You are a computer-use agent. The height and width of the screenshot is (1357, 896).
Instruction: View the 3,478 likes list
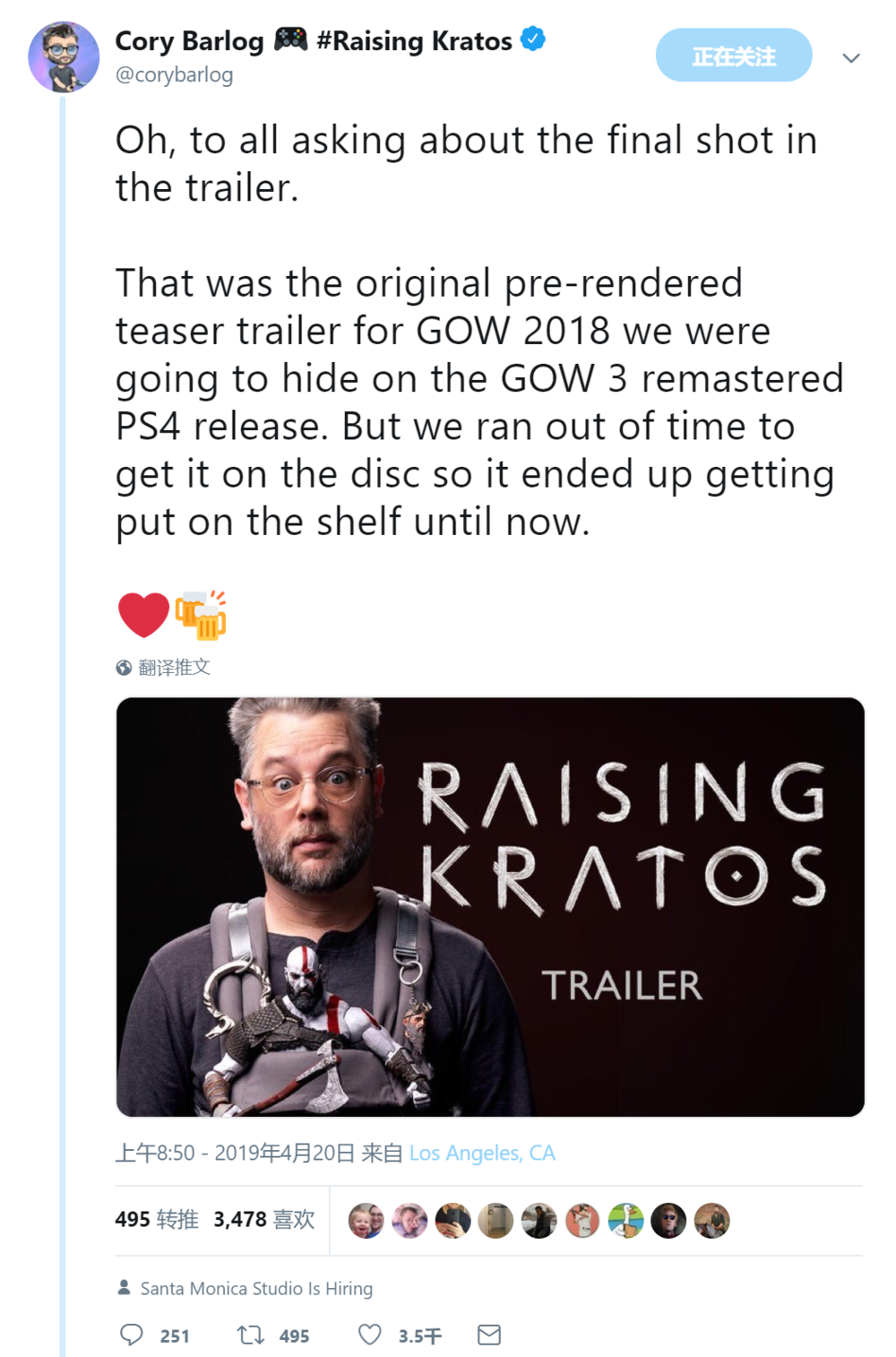click(x=264, y=1219)
